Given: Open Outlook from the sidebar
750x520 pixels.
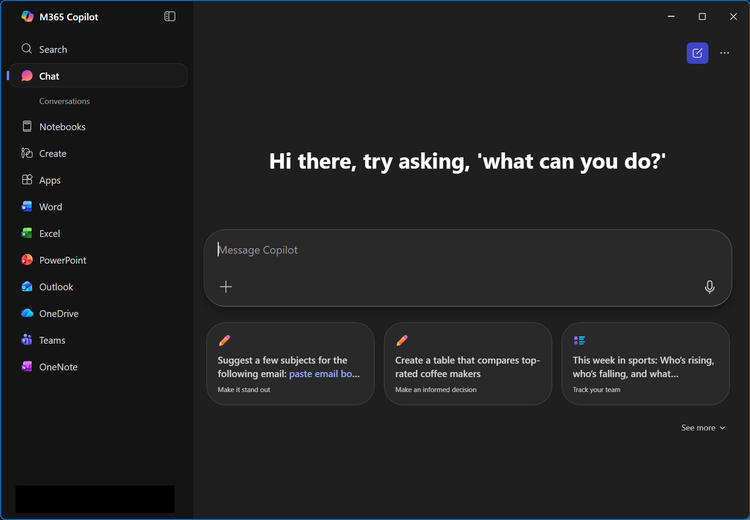Looking at the screenshot, I should click(x=56, y=287).
